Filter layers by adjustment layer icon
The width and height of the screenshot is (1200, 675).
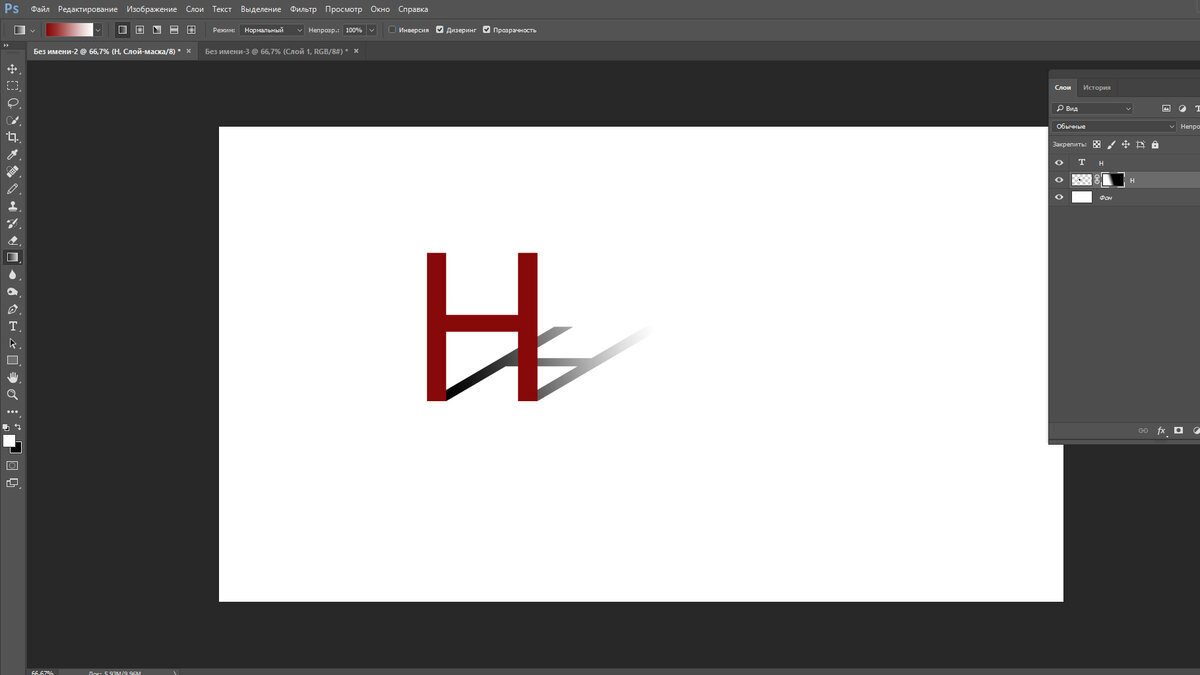pos(1182,108)
